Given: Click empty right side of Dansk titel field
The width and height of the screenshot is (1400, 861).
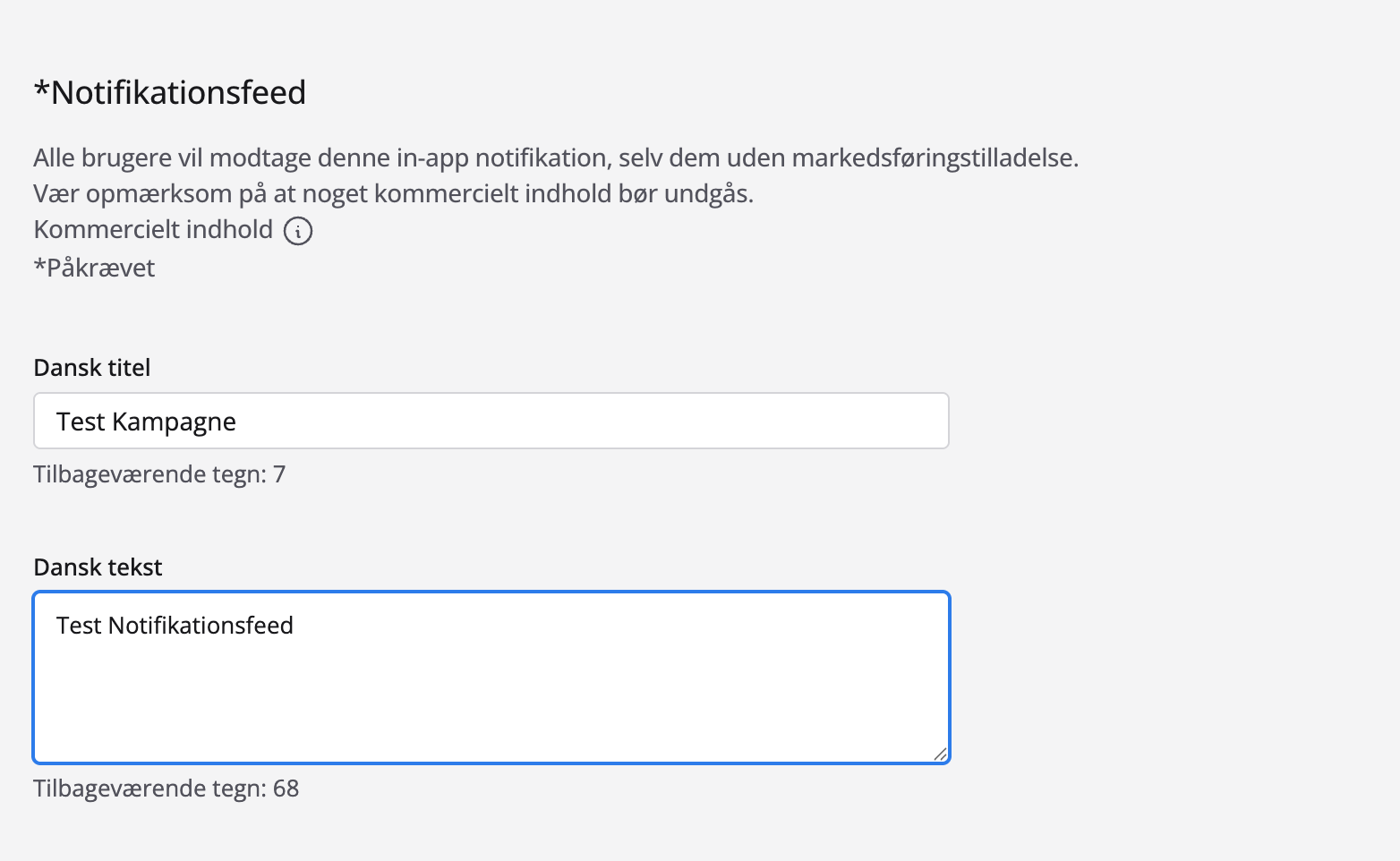Looking at the screenshot, I should [x=716, y=421].
